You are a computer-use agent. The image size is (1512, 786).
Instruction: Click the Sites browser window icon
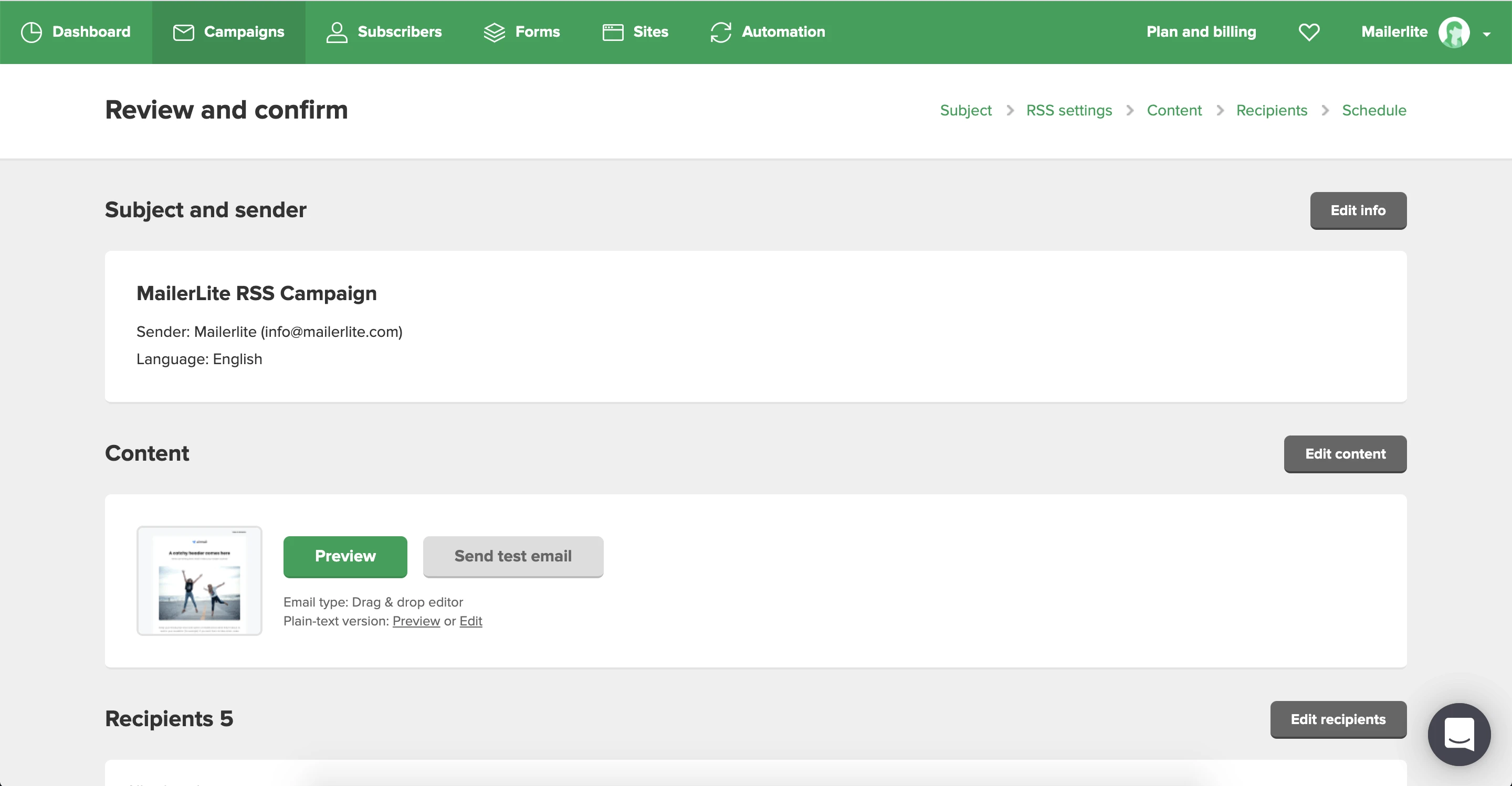click(x=613, y=31)
